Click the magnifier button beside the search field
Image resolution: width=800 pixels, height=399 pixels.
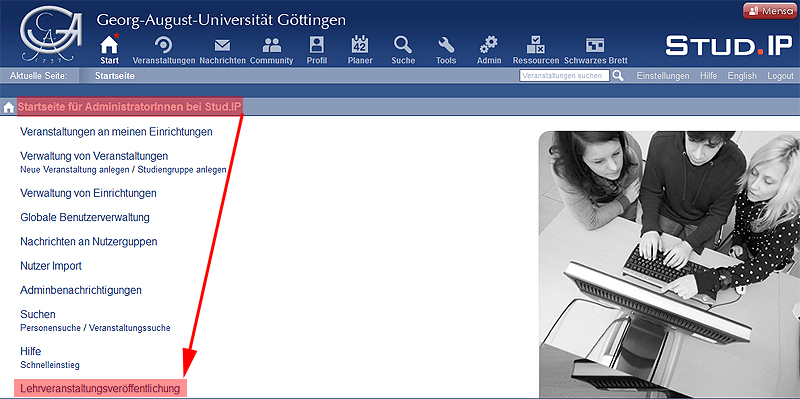point(618,76)
